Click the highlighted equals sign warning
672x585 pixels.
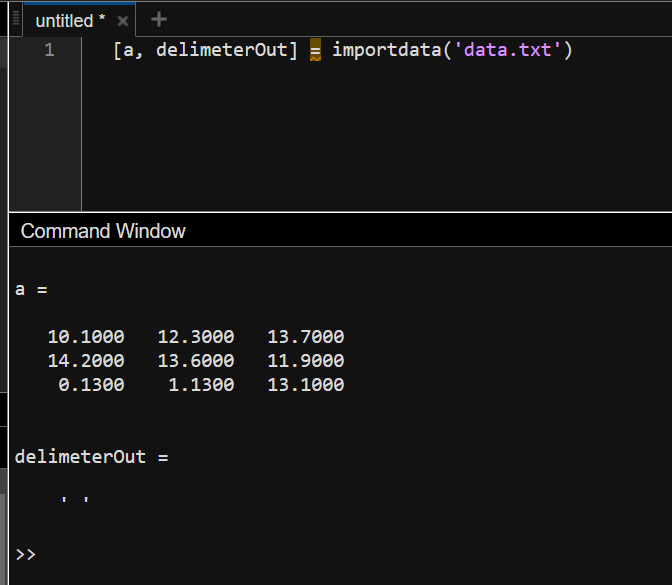(x=315, y=50)
